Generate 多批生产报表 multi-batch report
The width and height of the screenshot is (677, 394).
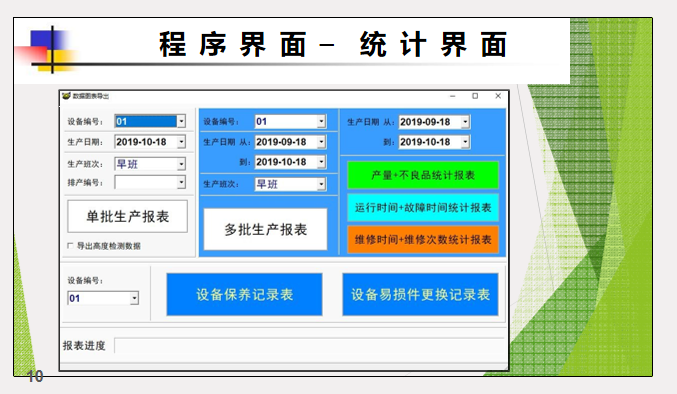[x=266, y=229]
